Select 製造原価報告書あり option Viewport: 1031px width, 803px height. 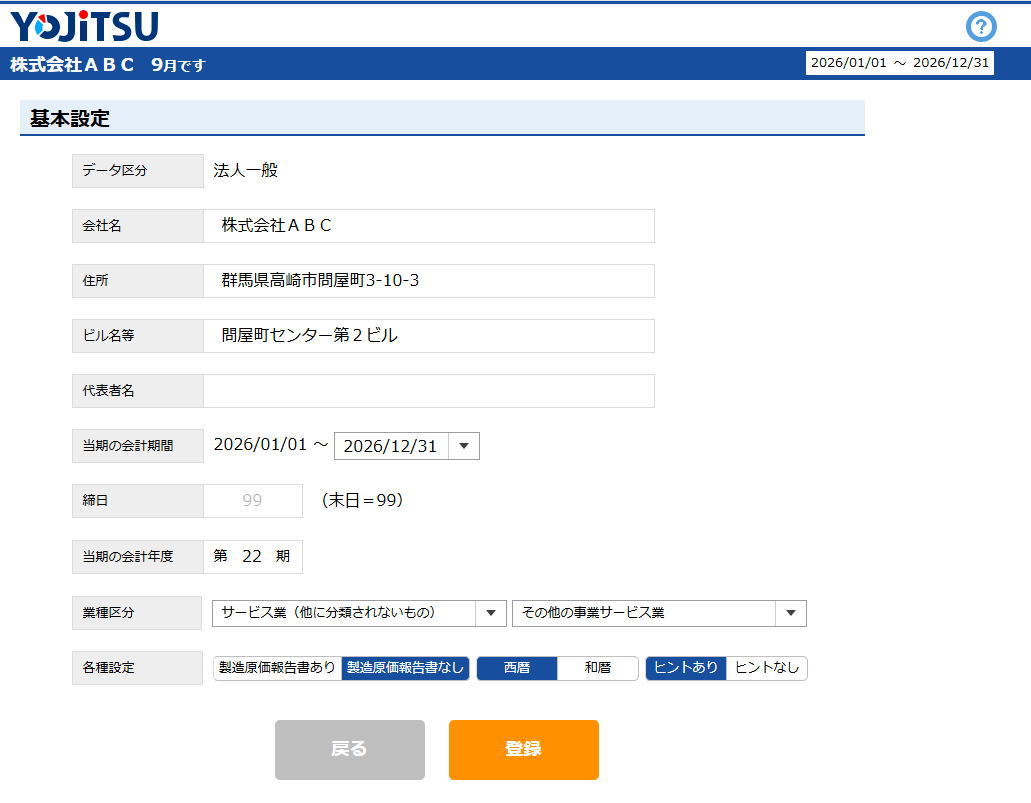pos(277,668)
